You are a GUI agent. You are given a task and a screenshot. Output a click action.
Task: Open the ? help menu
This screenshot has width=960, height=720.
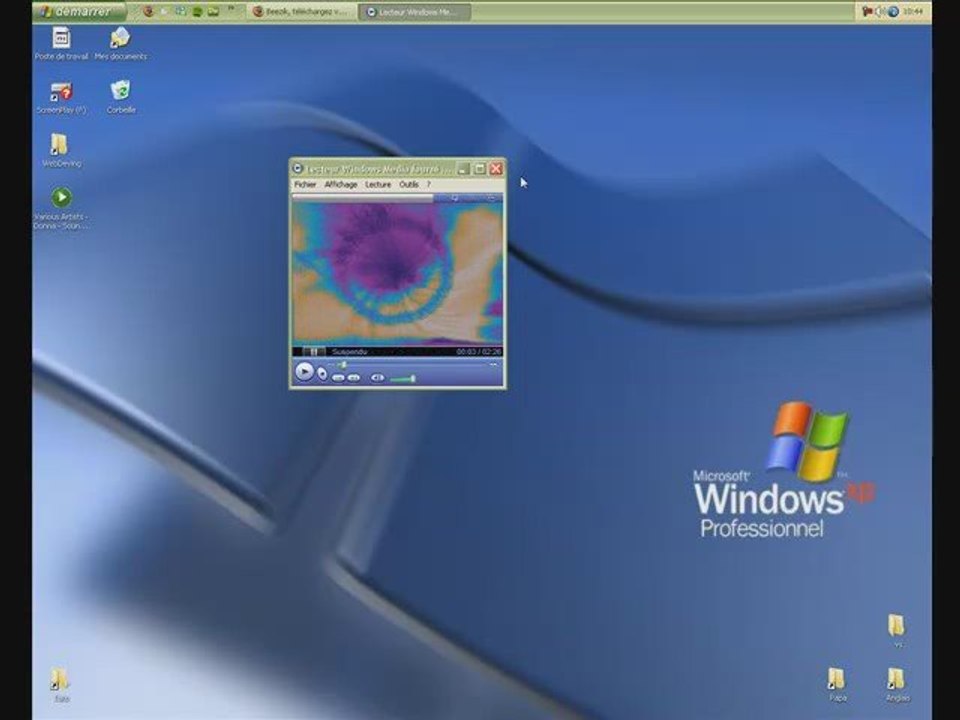click(x=429, y=184)
